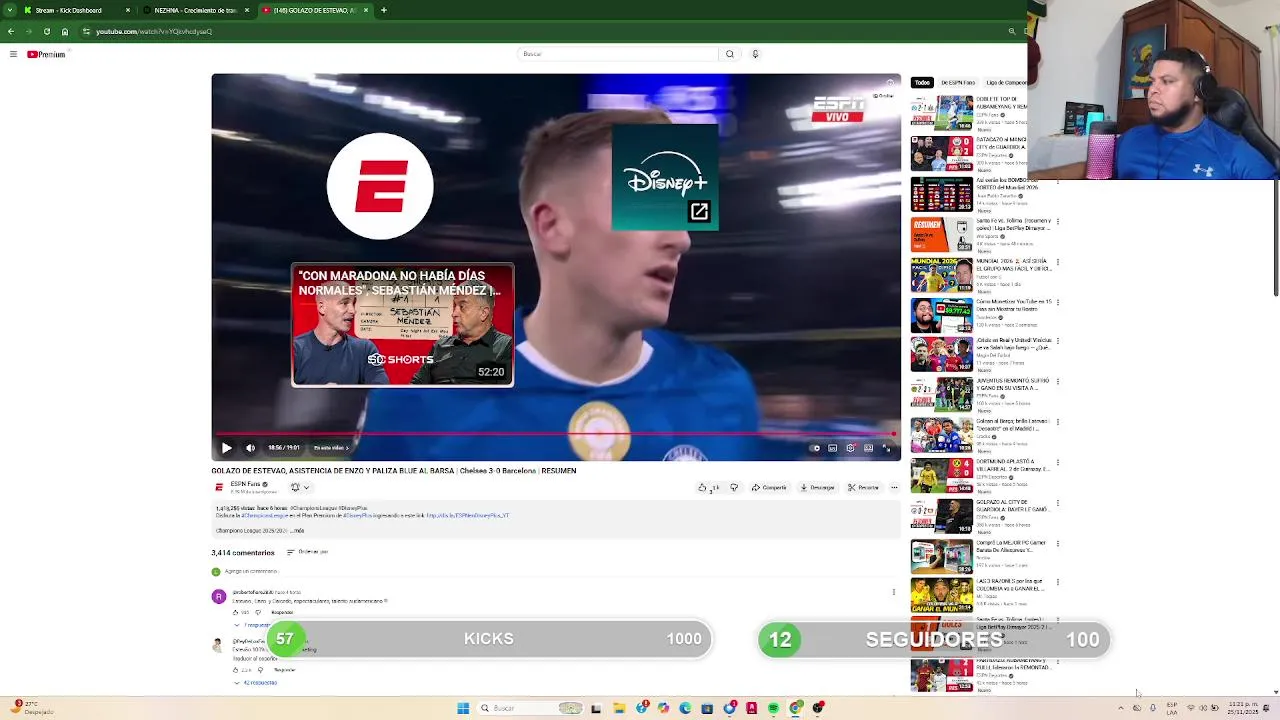Seek on the red video progress bar
Viewport: 1280px width, 720px height.
tap(555, 434)
